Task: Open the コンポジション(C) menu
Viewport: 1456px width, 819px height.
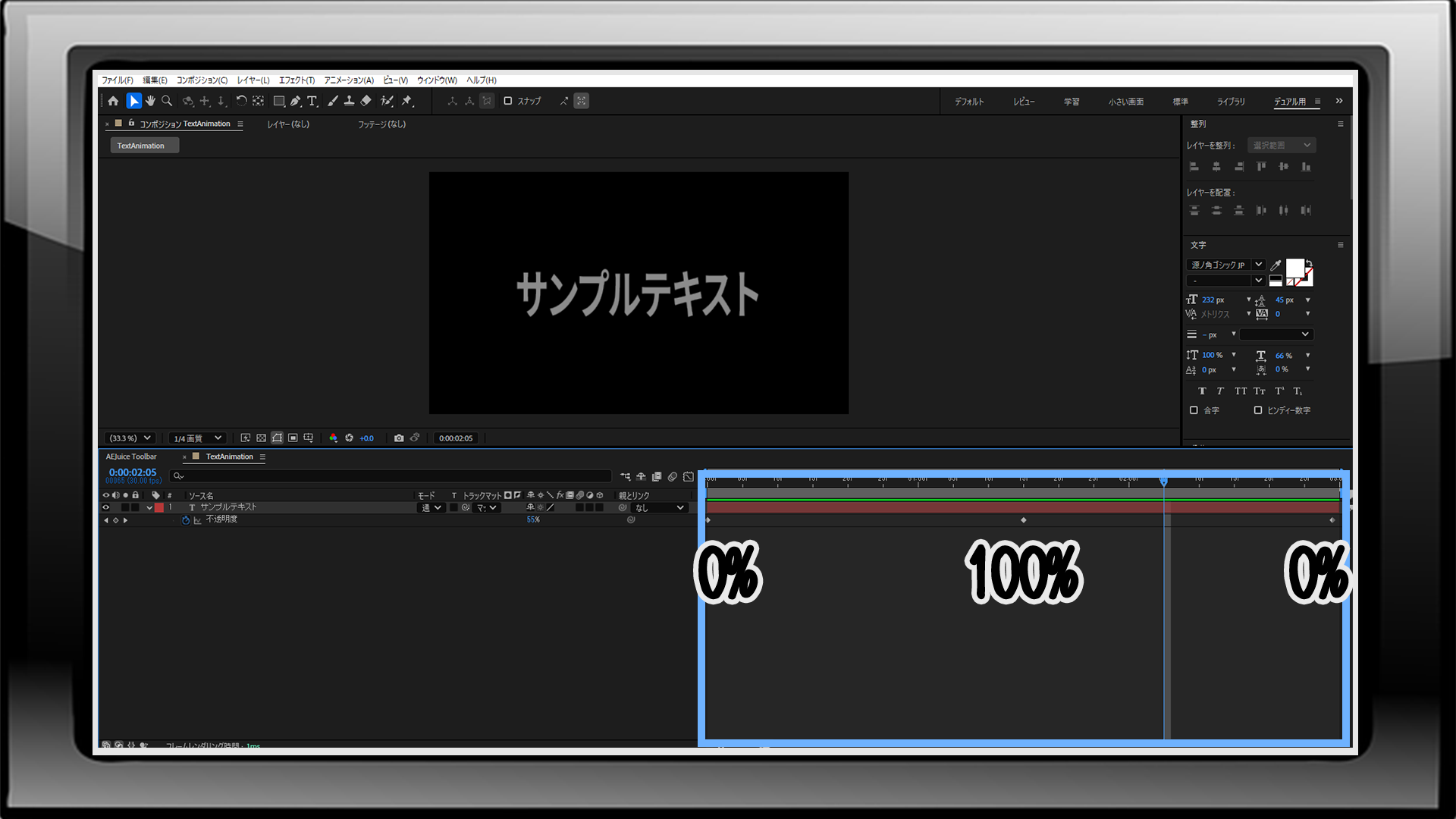Action: [202, 80]
